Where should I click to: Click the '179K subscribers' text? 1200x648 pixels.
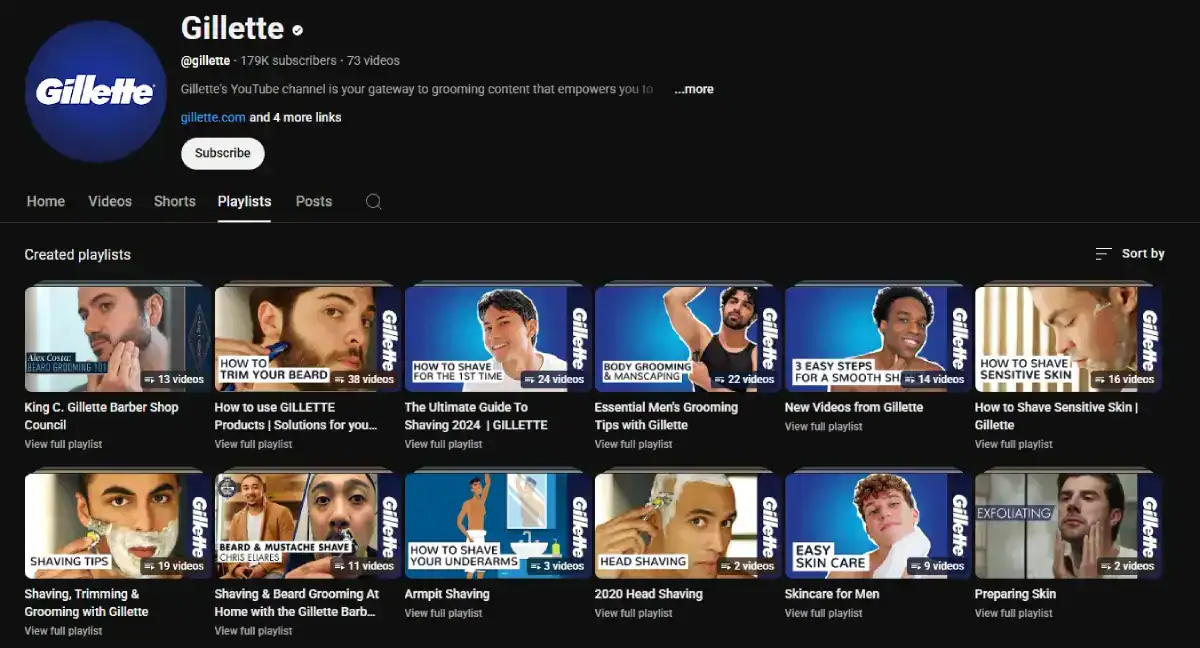pyautogui.click(x=289, y=61)
